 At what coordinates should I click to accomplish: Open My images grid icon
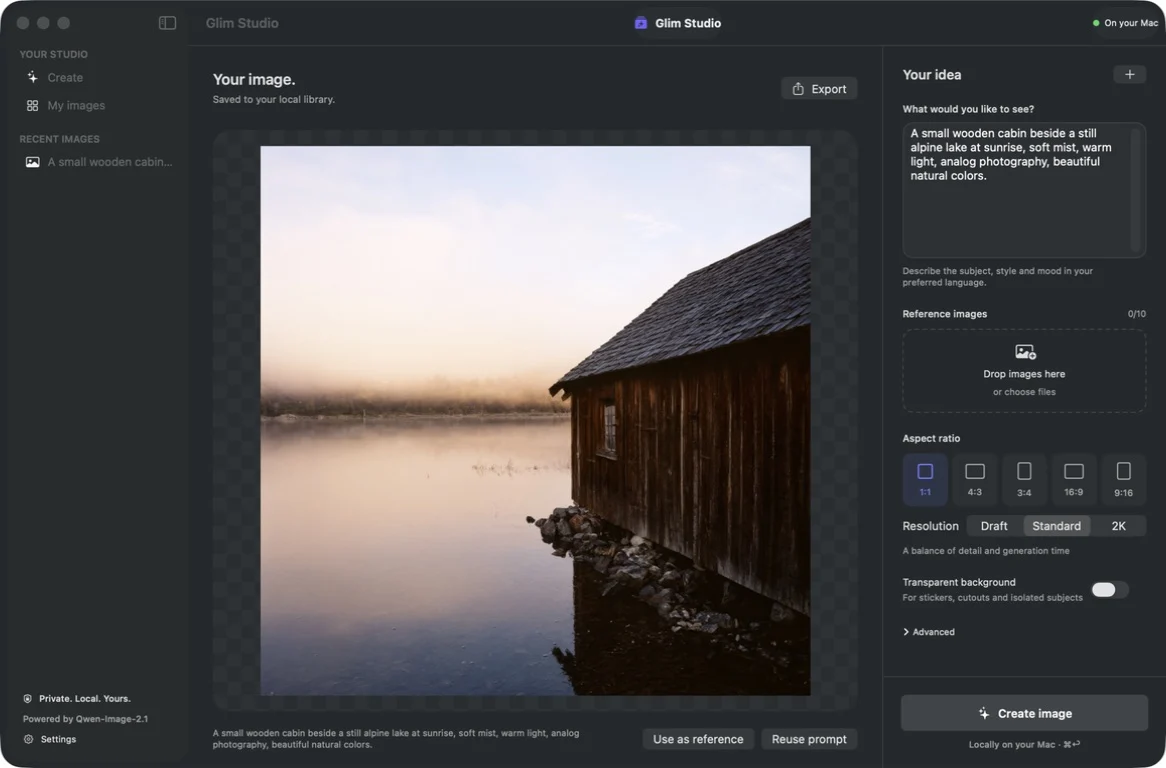(32, 106)
